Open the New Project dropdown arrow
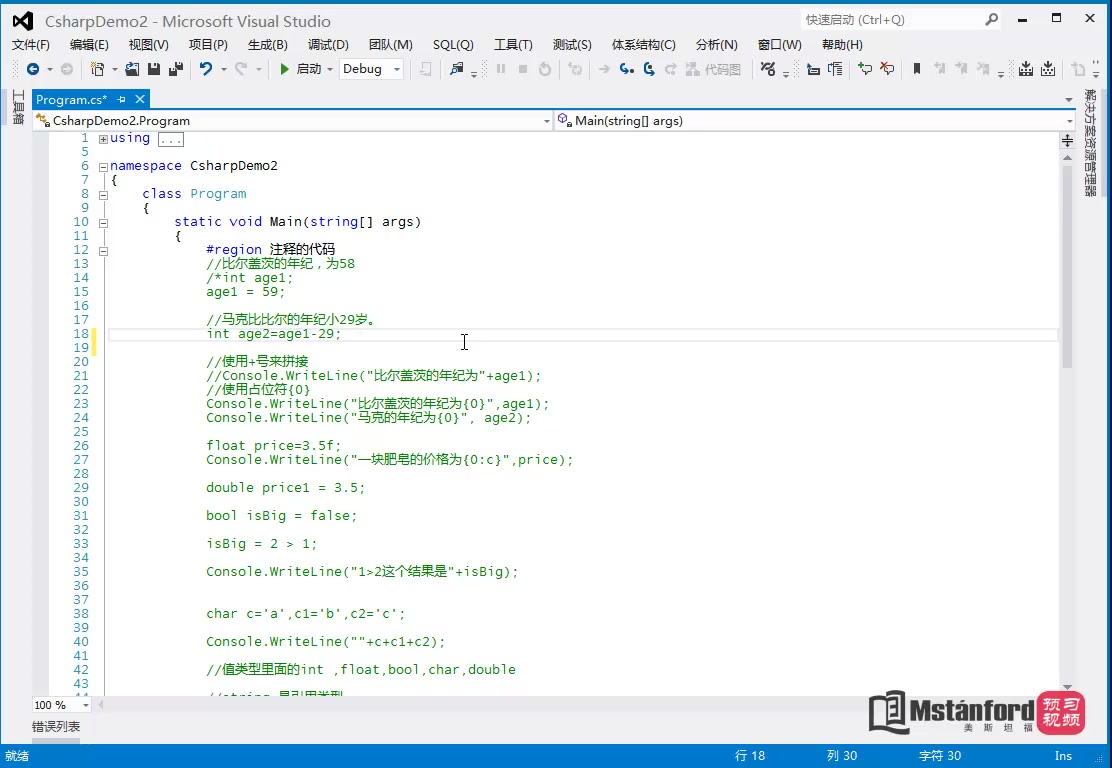 click(114, 69)
